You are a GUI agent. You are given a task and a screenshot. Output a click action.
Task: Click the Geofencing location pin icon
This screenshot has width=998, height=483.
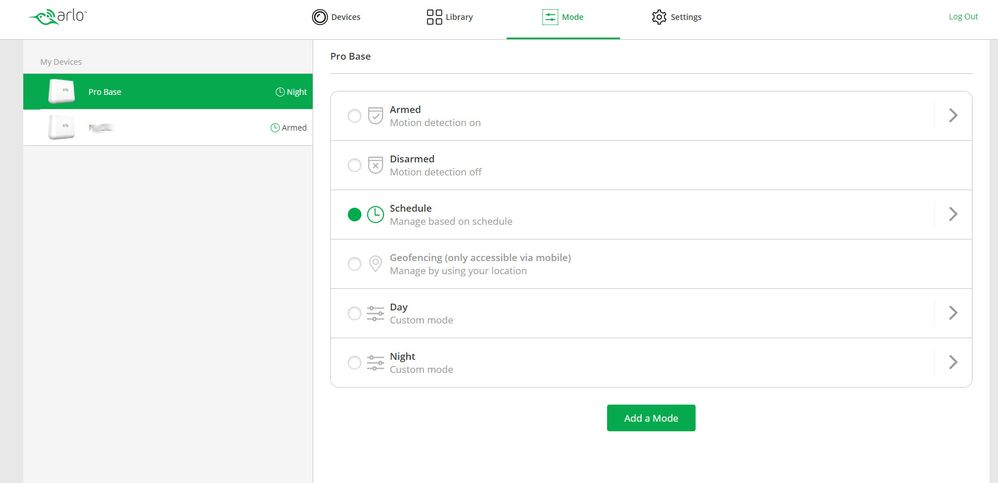point(376,263)
